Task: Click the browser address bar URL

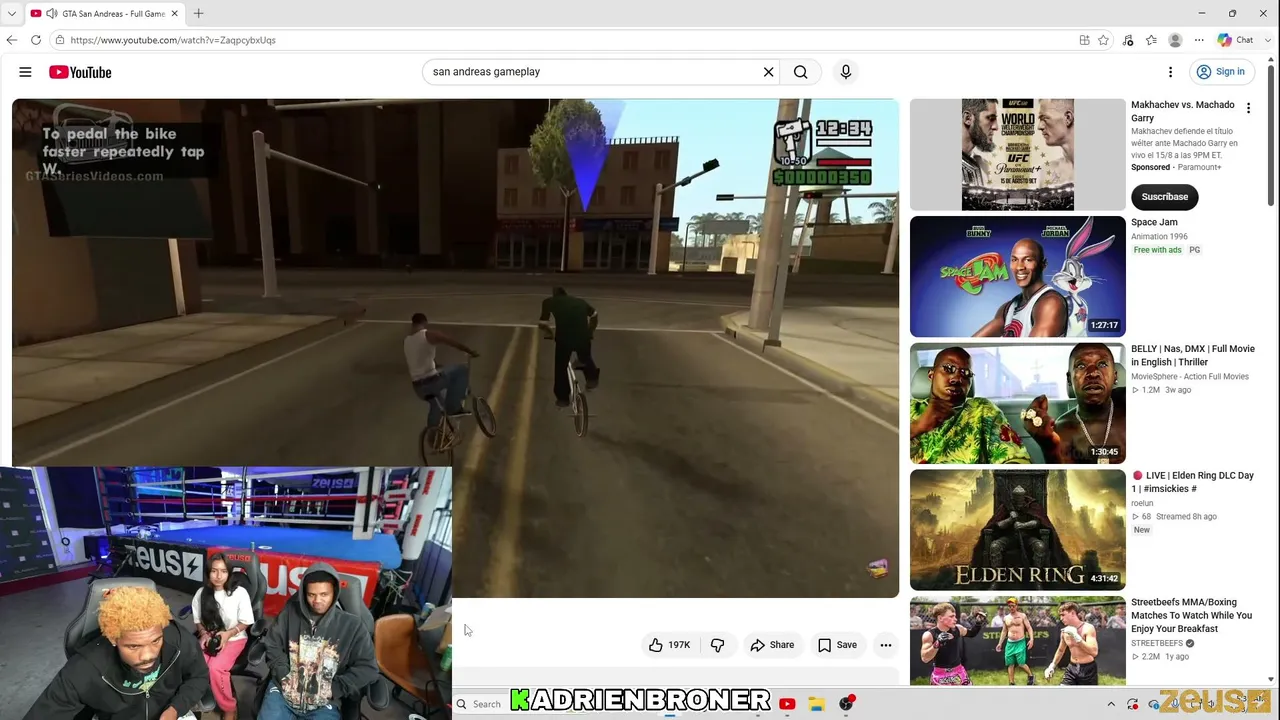Action: point(173,40)
